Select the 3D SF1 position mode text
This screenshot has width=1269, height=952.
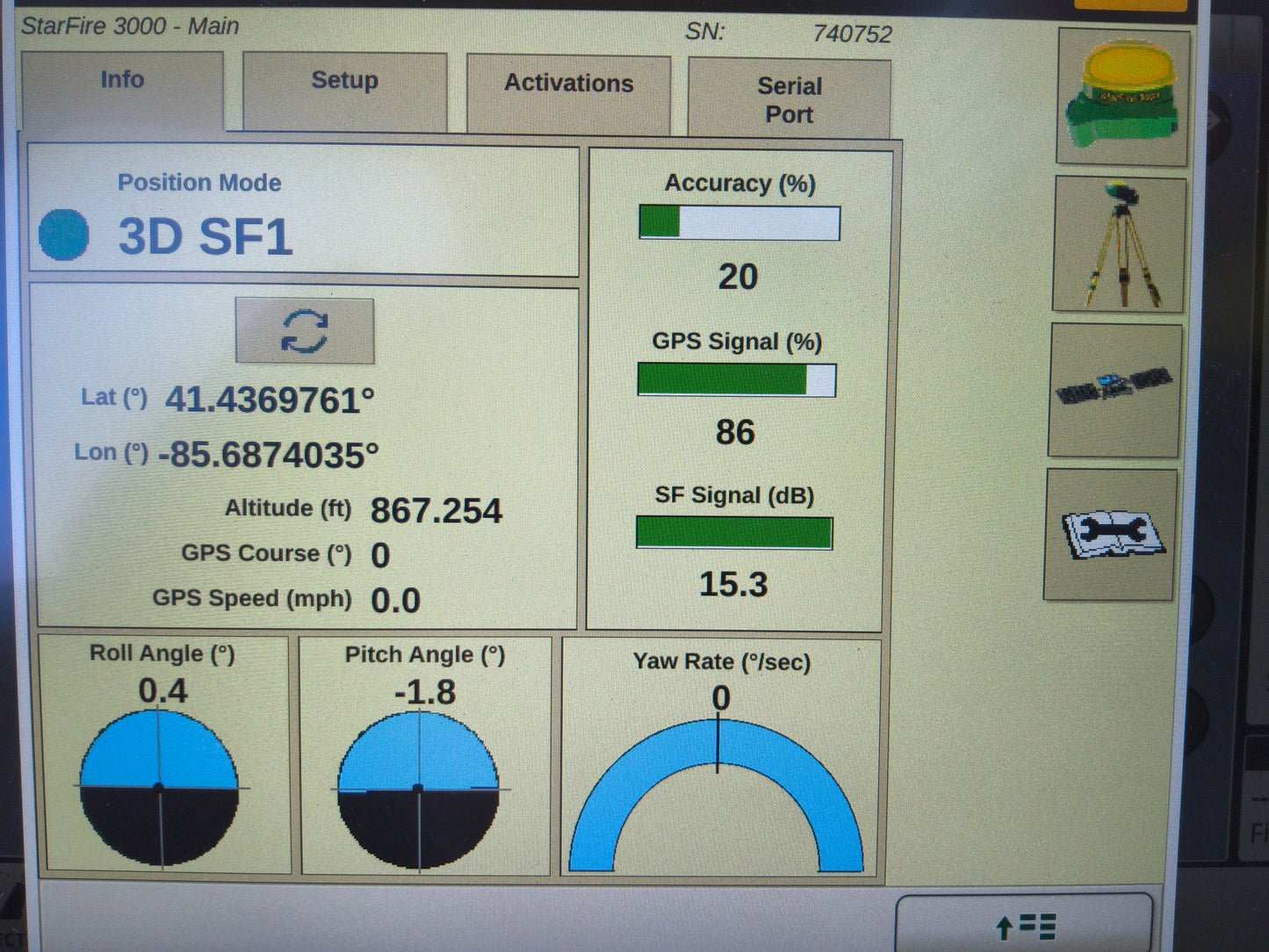coord(205,237)
